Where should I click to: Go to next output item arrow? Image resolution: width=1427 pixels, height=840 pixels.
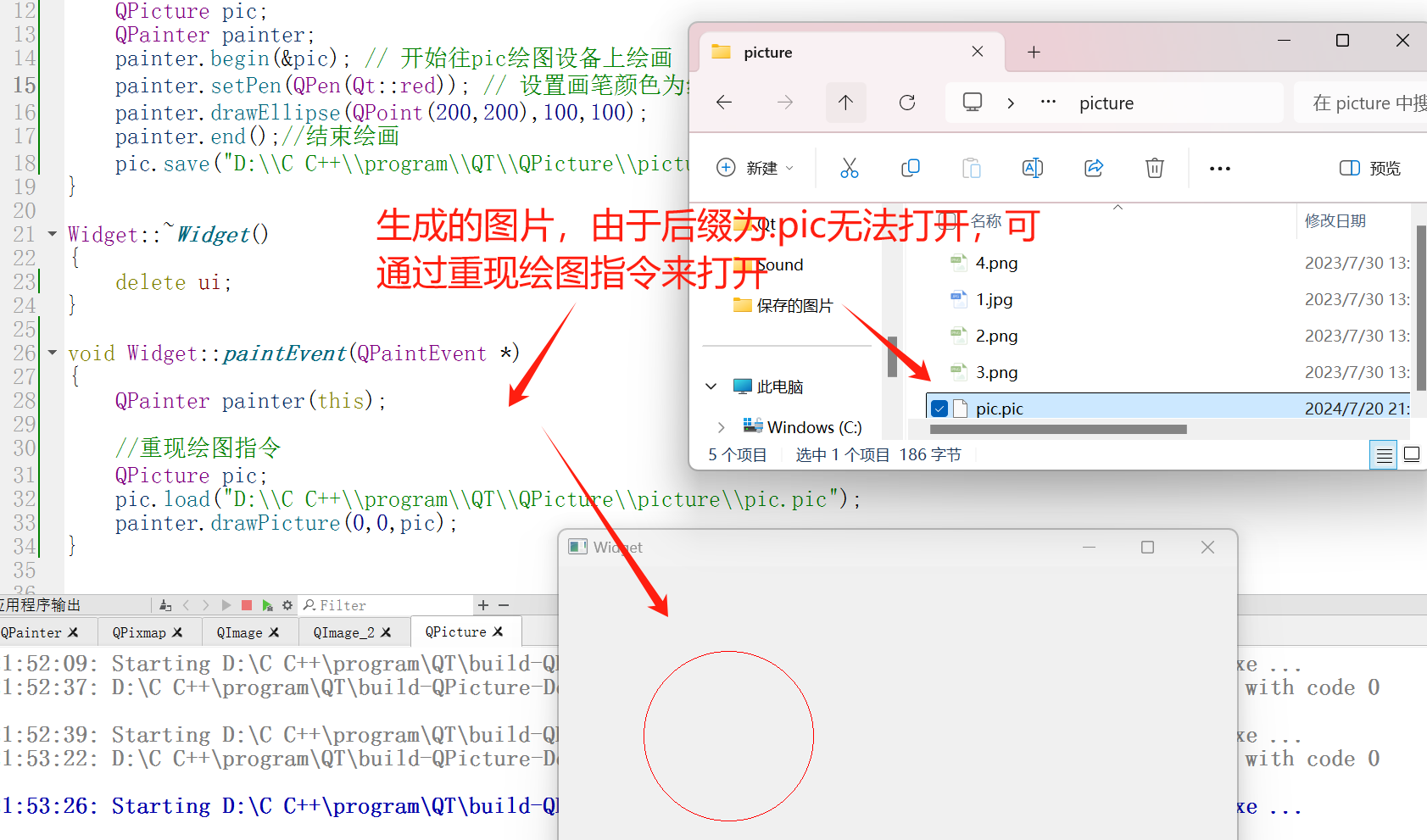(x=205, y=605)
